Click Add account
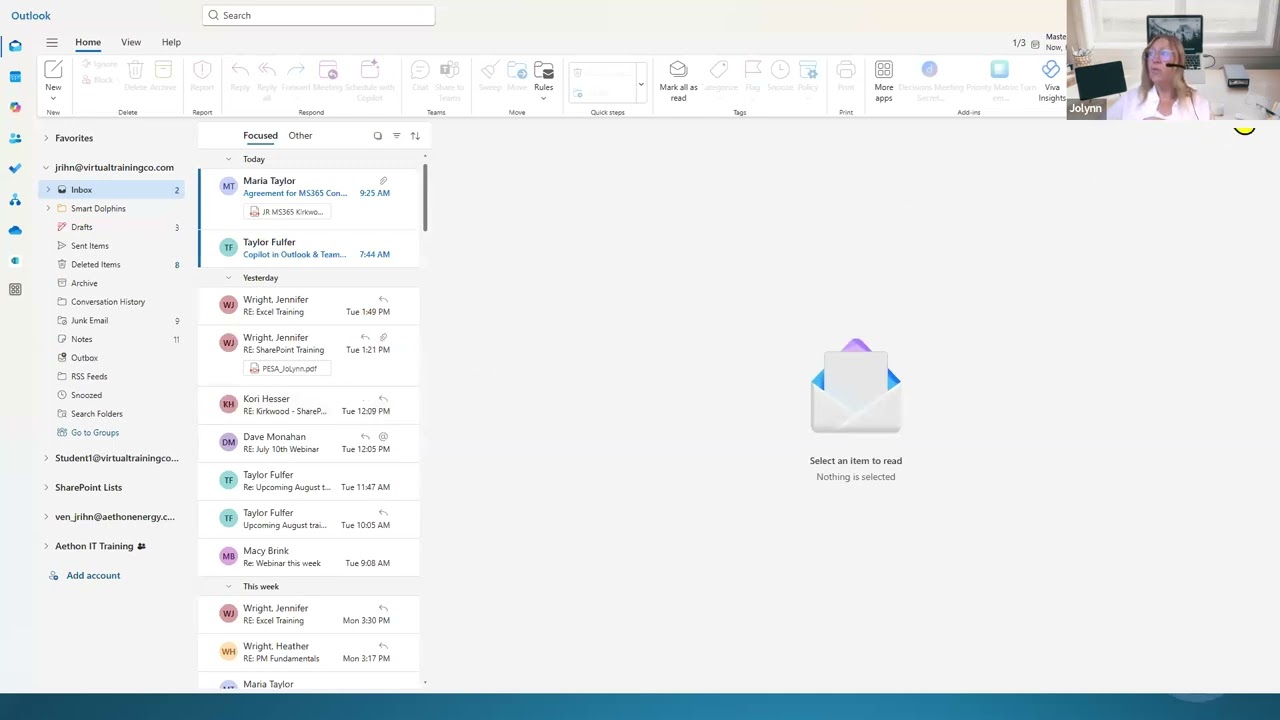1280x720 pixels. click(x=93, y=576)
